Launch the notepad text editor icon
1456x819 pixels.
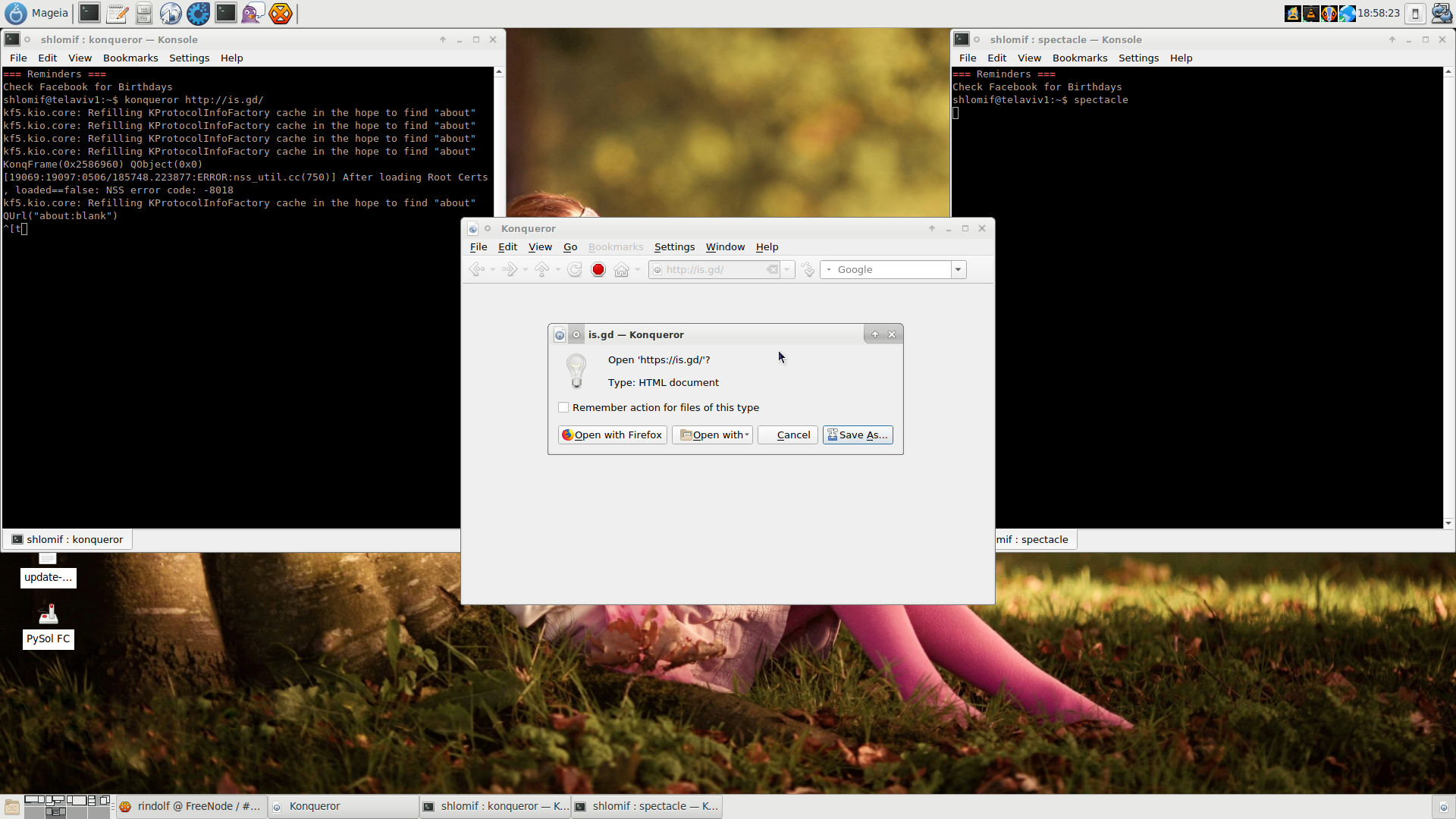117,13
